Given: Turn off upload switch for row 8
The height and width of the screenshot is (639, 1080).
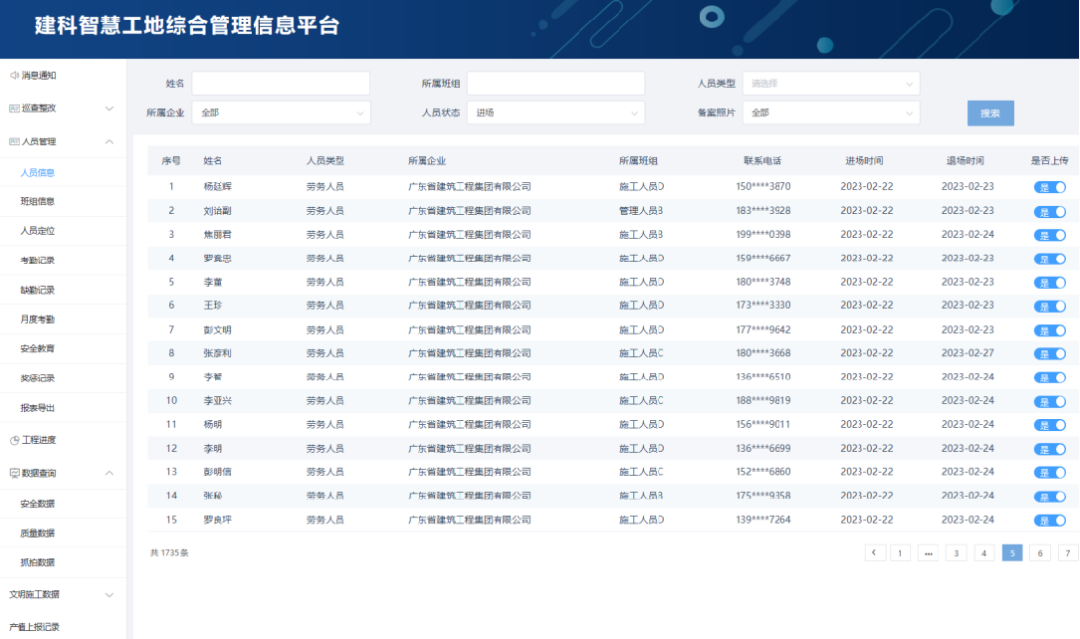Looking at the screenshot, I should 1049,354.
